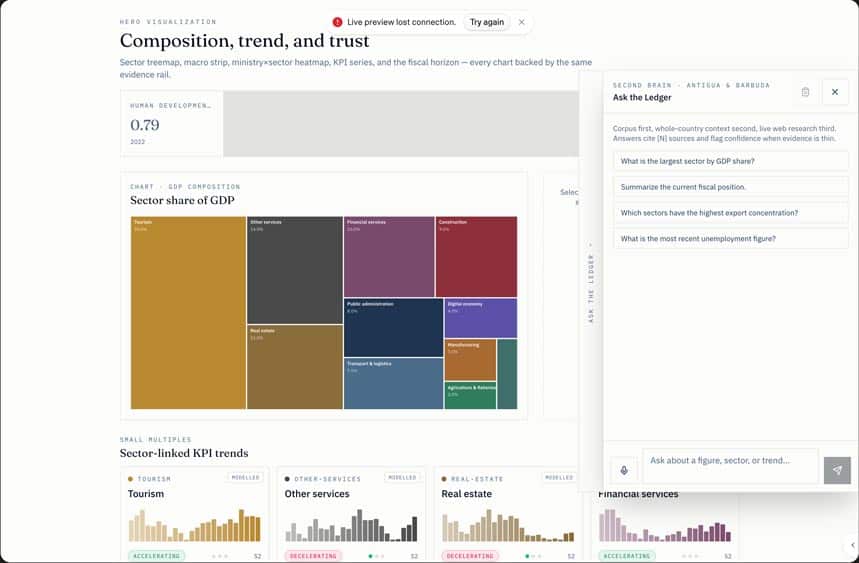Select Summarize the current fiscal position suggestion
859x563 pixels.
(731, 187)
